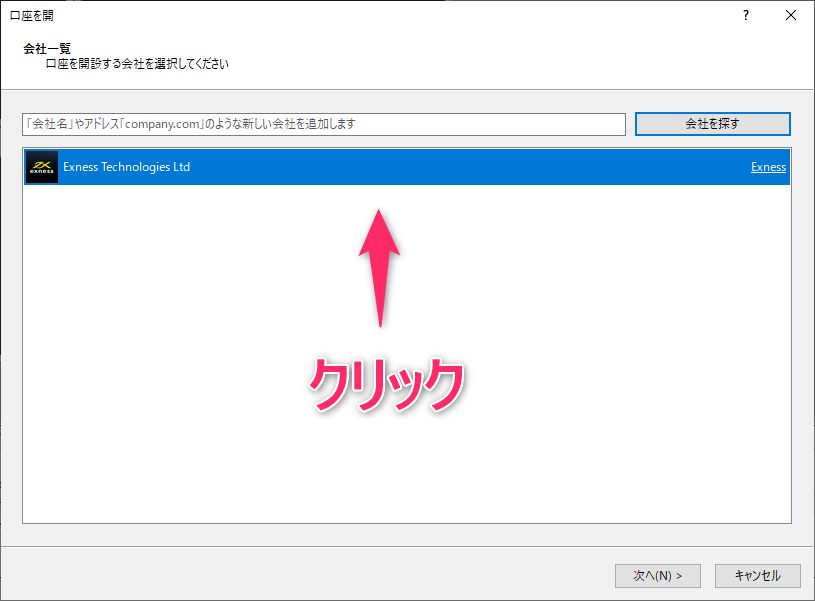Click the Exness logo icon
The image size is (815, 601).
pyautogui.click(x=42, y=167)
